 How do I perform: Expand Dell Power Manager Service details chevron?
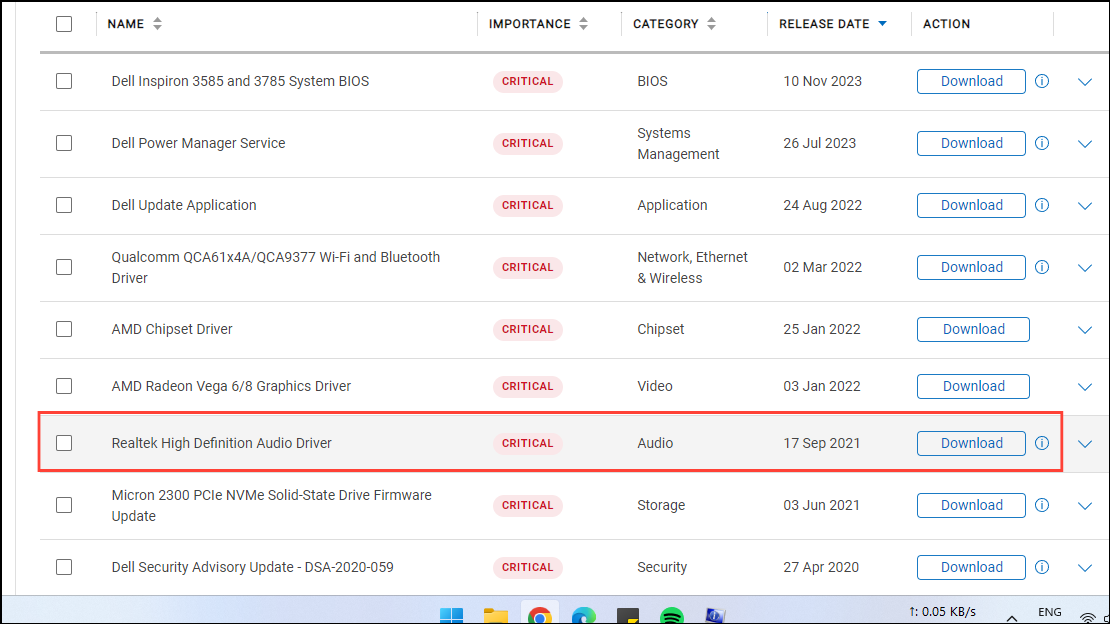tap(1085, 144)
